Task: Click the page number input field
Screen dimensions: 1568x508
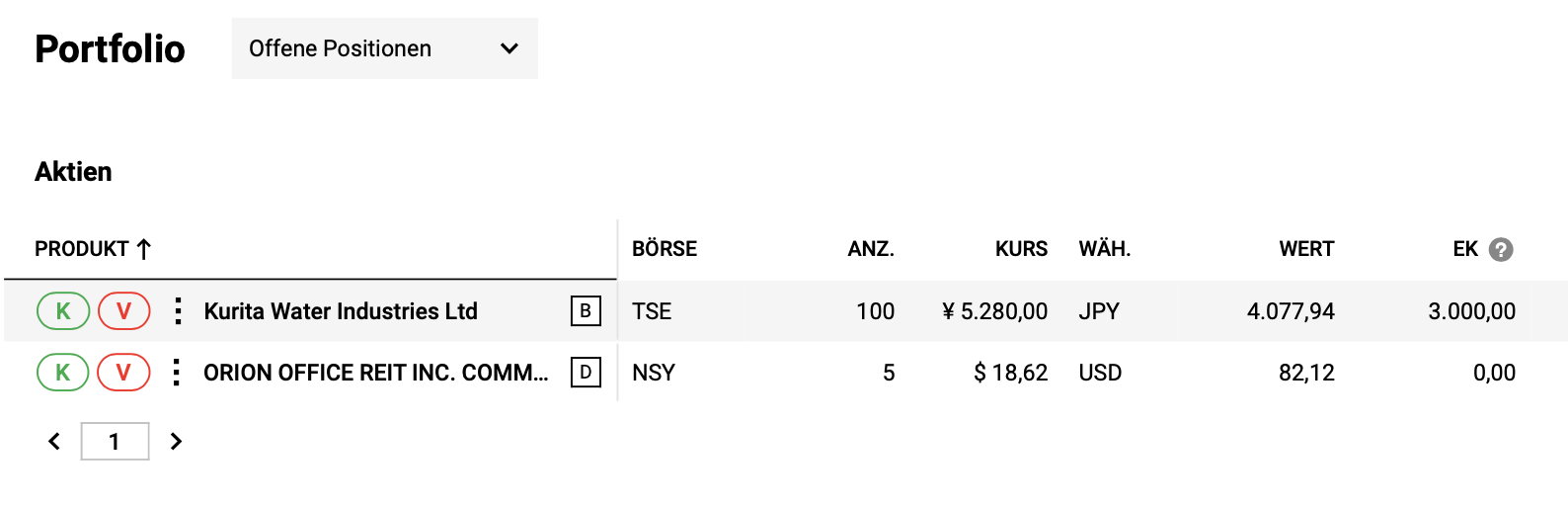Action: tap(115, 441)
